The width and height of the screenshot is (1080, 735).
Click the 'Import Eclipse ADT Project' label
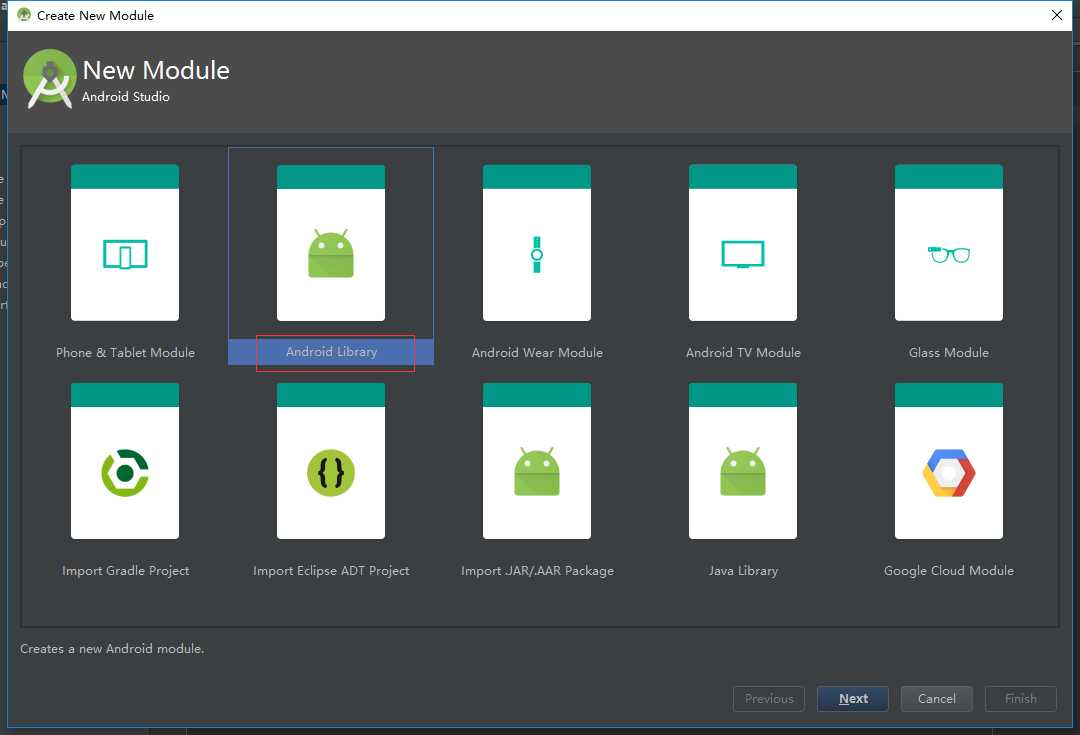331,571
